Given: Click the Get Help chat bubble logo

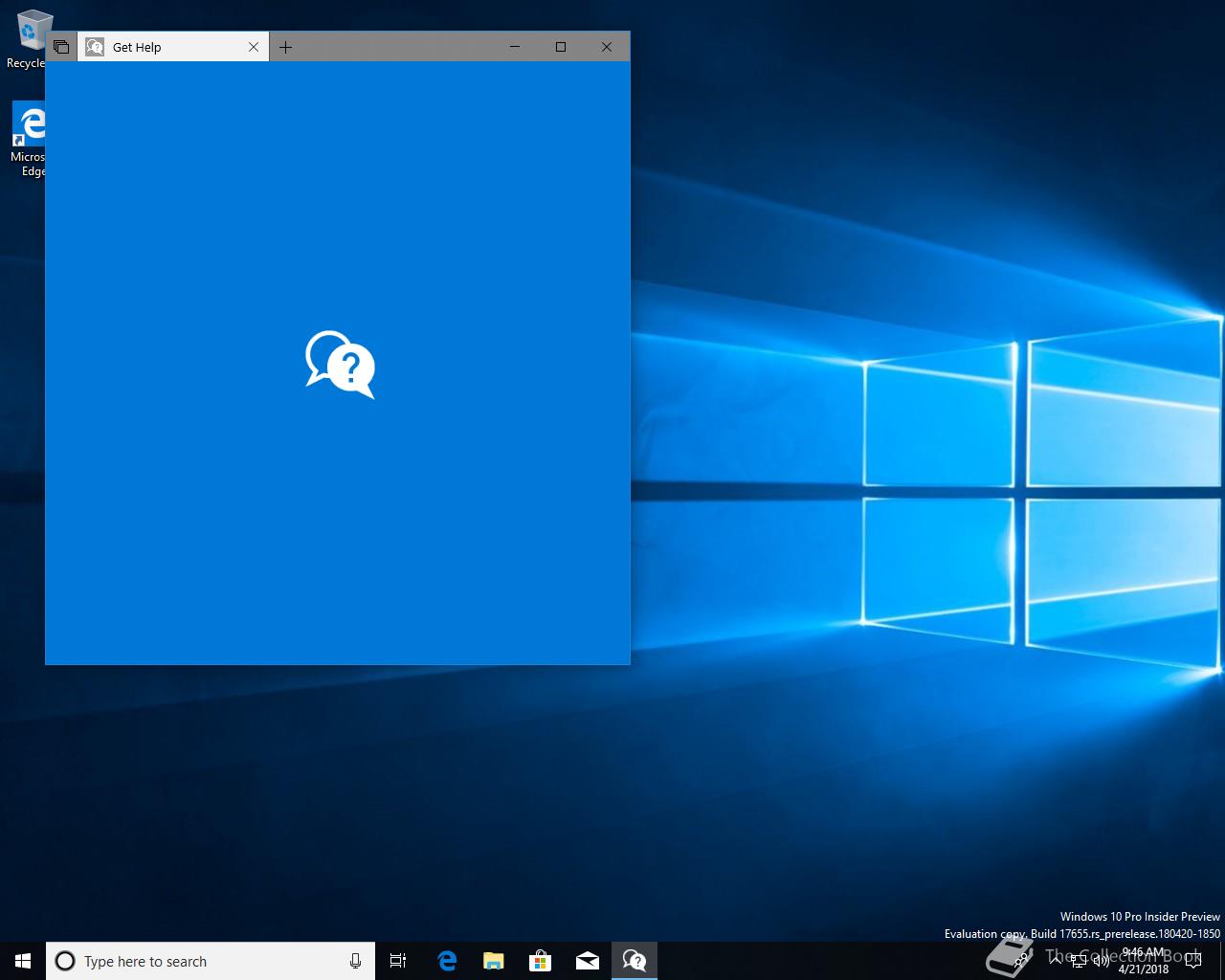Looking at the screenshot, I should [x=340, y=365].
